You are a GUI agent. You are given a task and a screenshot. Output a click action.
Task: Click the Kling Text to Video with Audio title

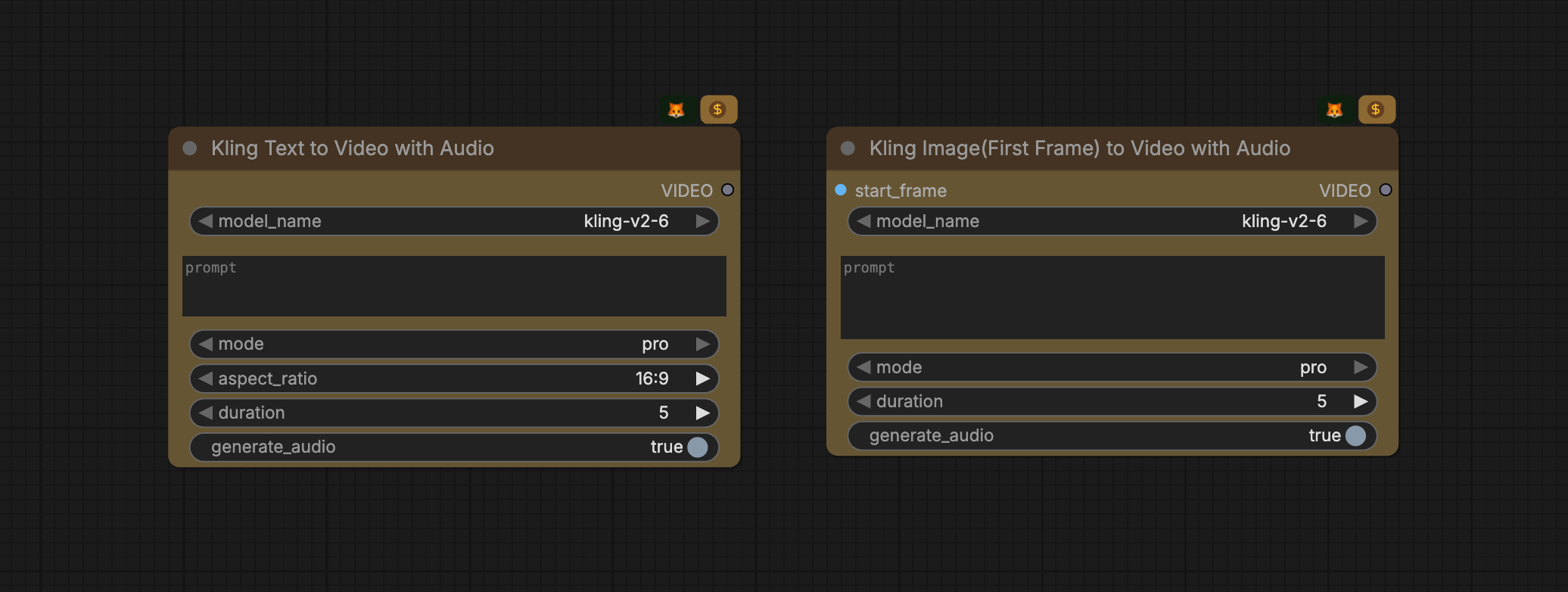pos(353,148)
